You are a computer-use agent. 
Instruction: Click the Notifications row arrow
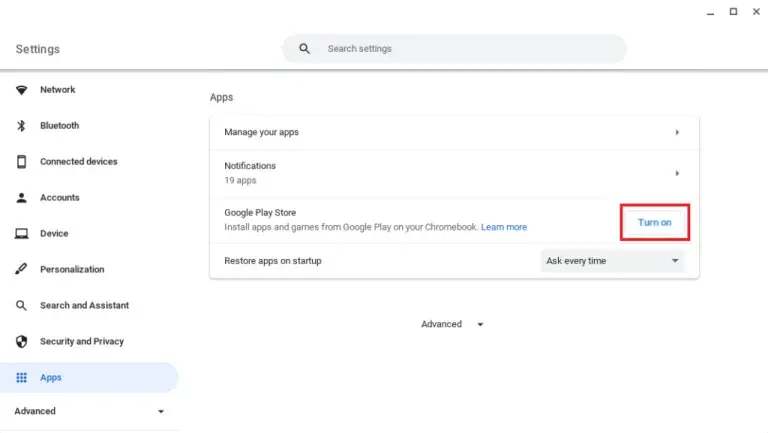tap(677, 173)
